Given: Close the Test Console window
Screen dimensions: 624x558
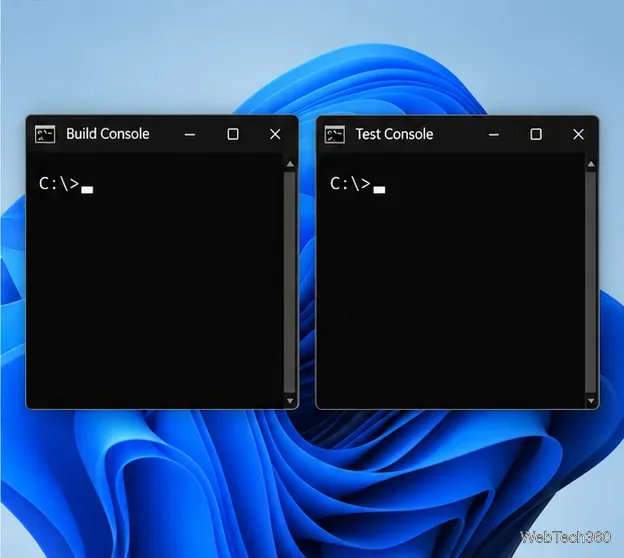Looking at the screenshot, I should (x=578, y=135).
